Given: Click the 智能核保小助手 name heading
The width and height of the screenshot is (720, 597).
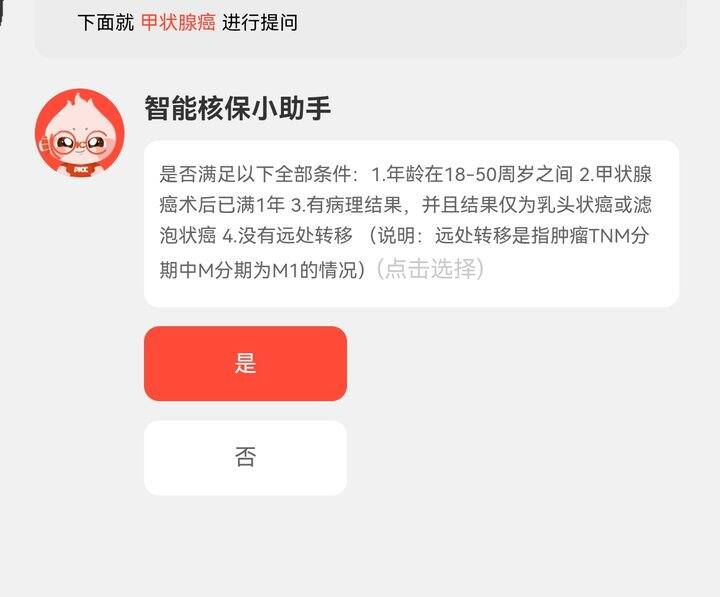Looking at the screenshot, I should pyautogui.click(x=238, y=108).
